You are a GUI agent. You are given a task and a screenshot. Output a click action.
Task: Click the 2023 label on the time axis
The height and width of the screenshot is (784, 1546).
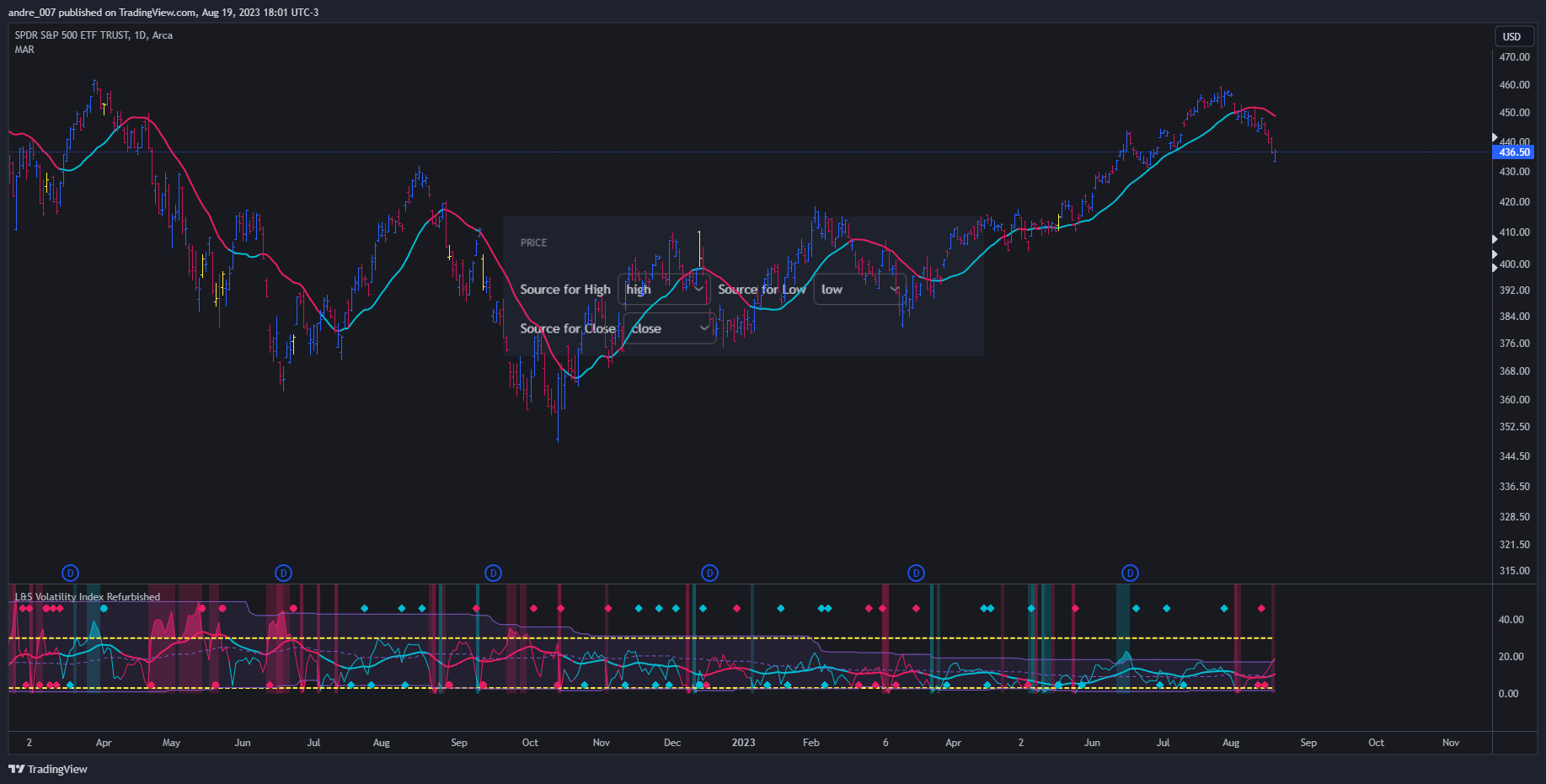point(743,743)
